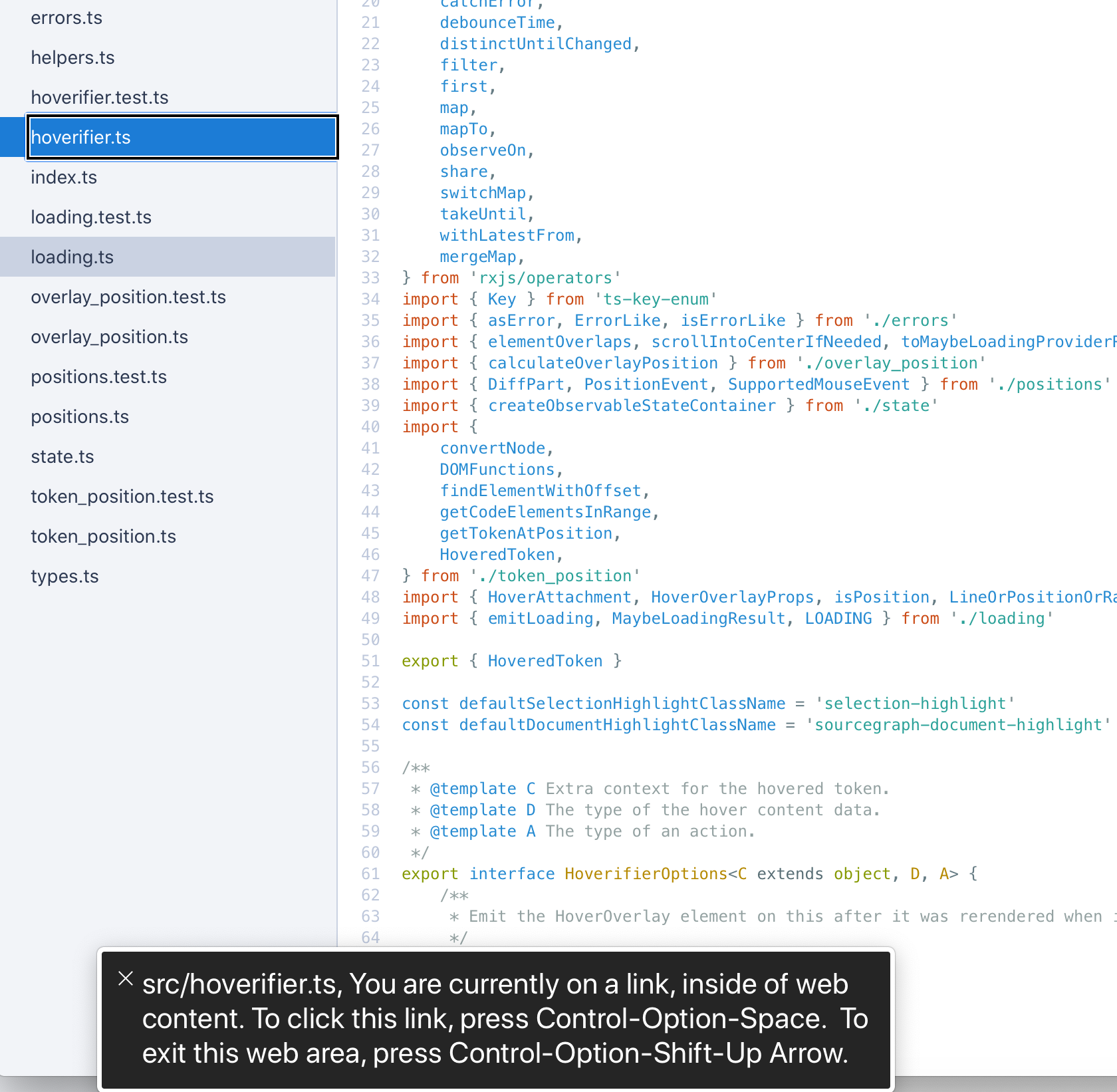Viewport: 1117px width, 1092px height.
Task: Click the calculateOverlayPosition identifier
Action: (603, 363)
